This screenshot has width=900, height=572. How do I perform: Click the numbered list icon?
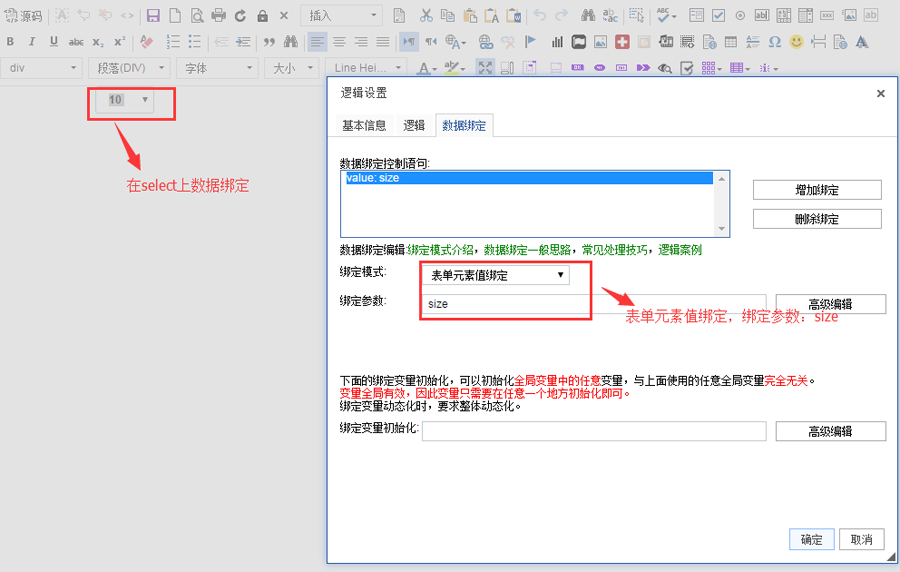point(173,42)
